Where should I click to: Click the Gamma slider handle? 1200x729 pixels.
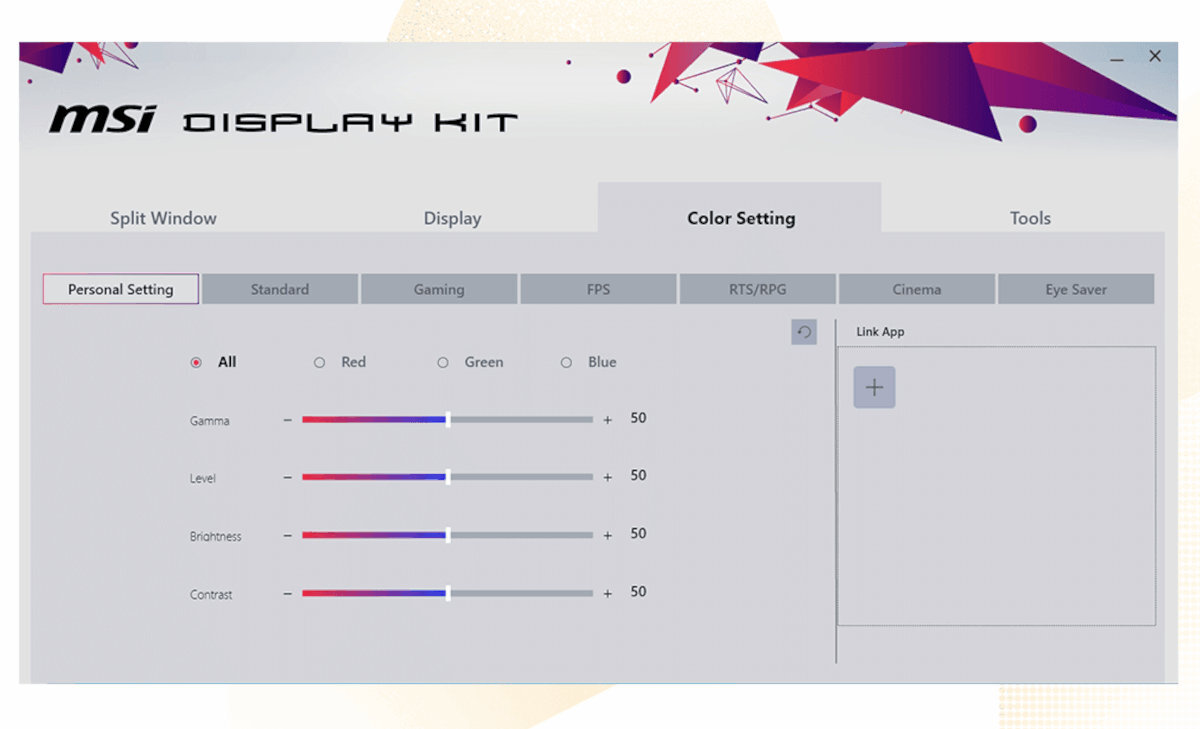coord(447,420)
